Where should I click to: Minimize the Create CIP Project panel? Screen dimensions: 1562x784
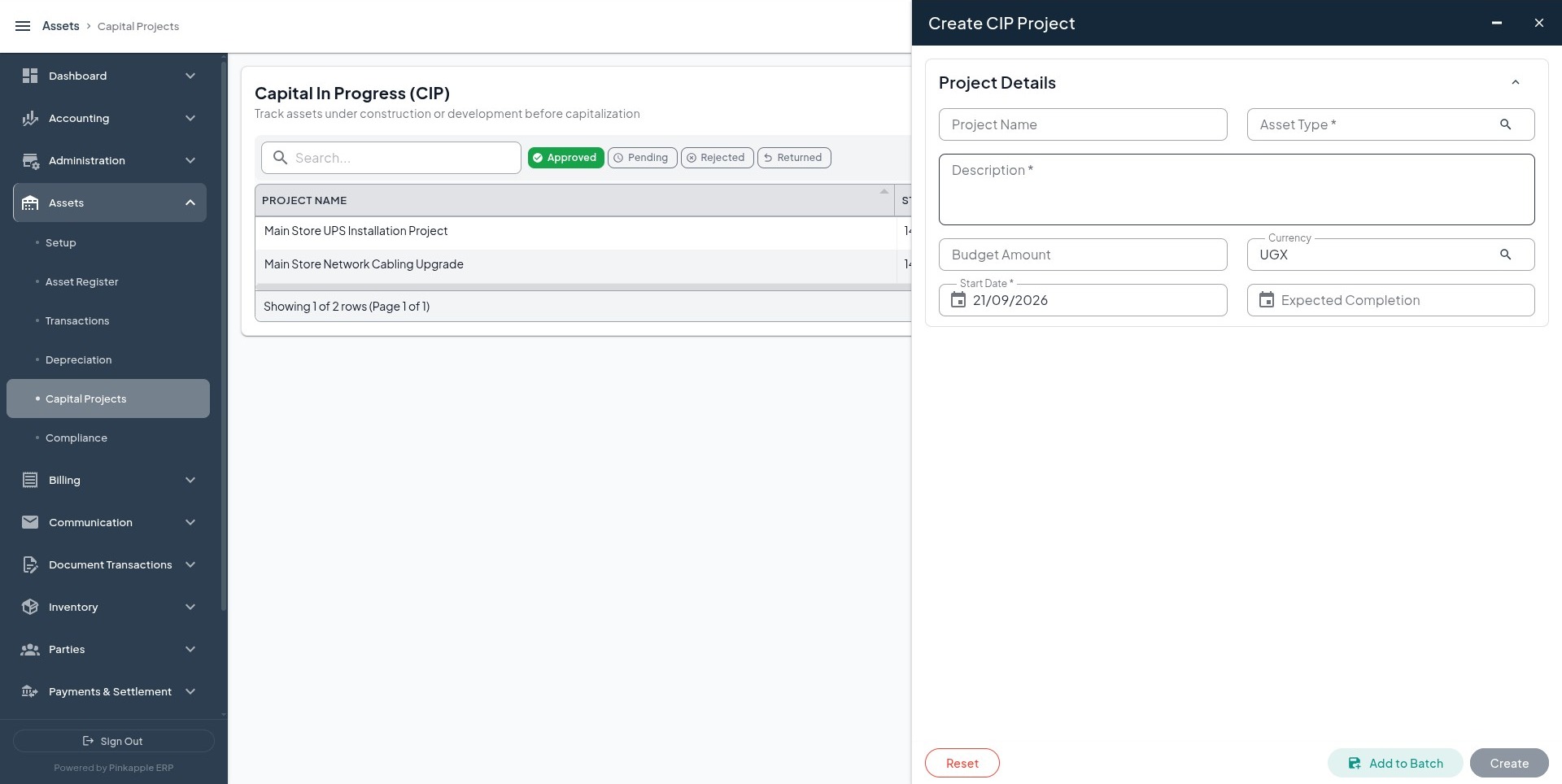1496,23
